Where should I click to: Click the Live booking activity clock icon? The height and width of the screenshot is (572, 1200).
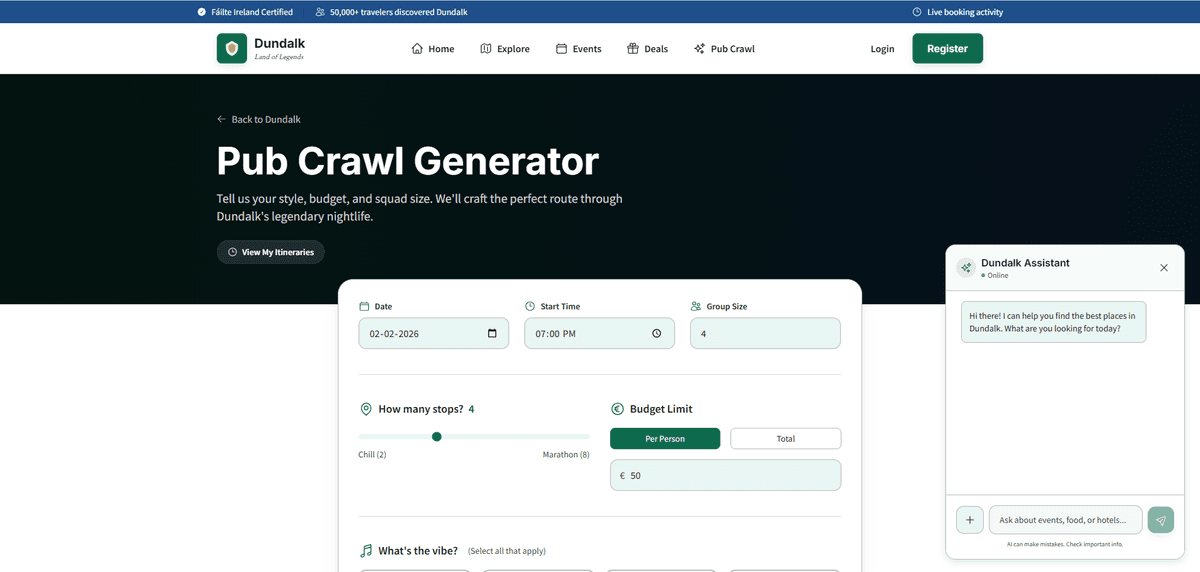tap(917, 12)
